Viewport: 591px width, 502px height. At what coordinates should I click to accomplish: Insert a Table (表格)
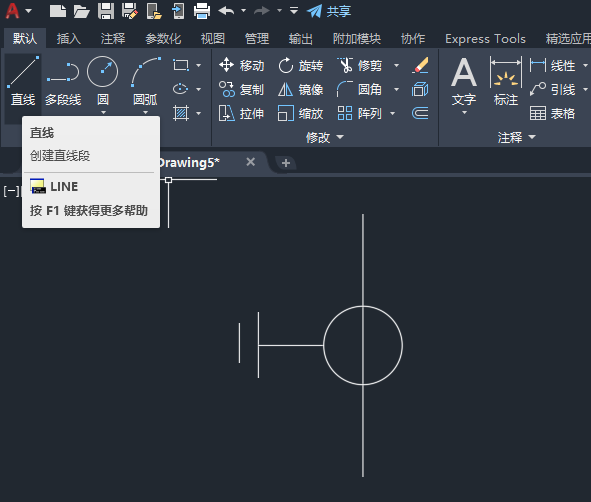point(553,113)
